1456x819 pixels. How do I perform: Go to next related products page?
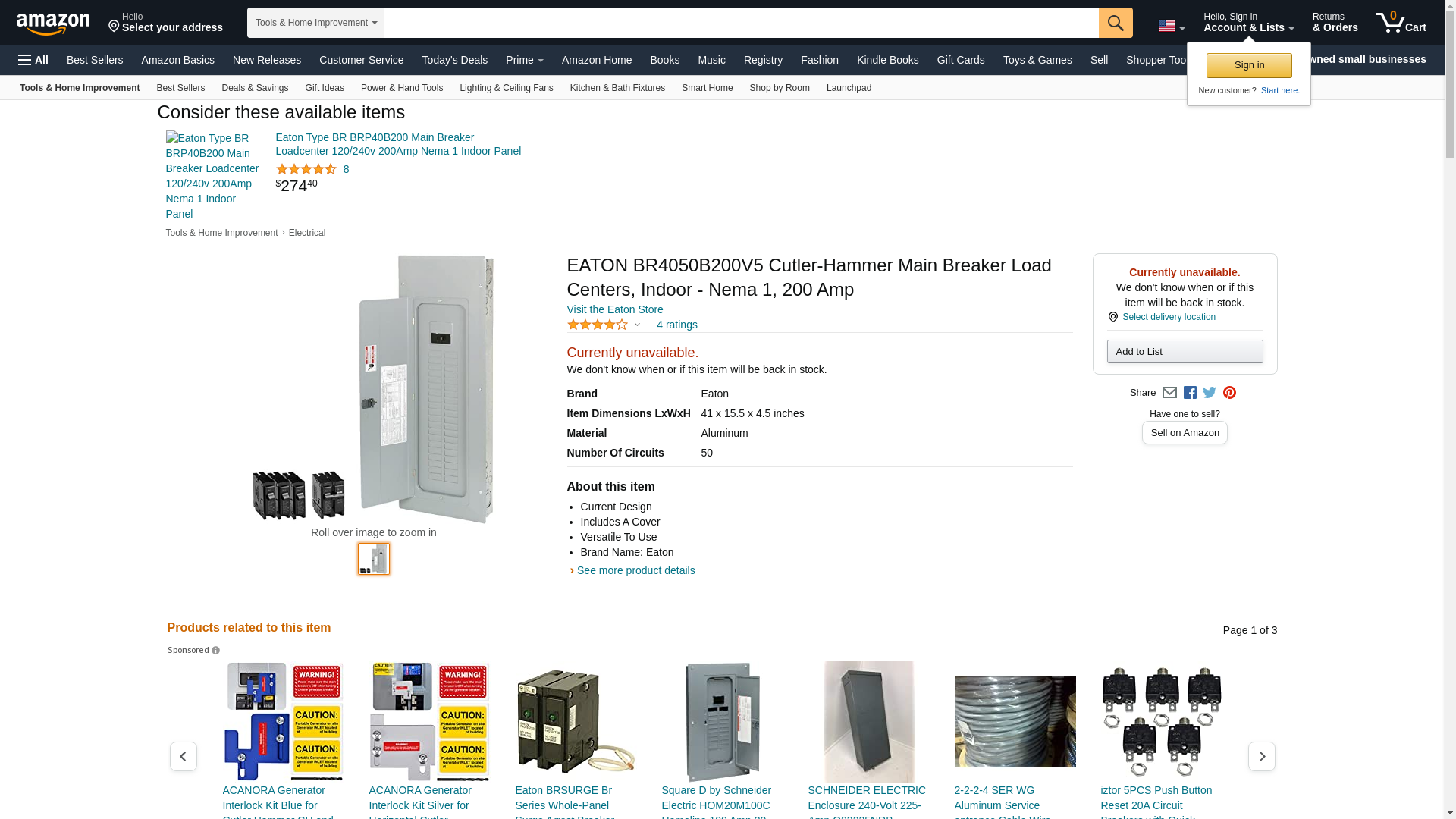(1262, 757)
